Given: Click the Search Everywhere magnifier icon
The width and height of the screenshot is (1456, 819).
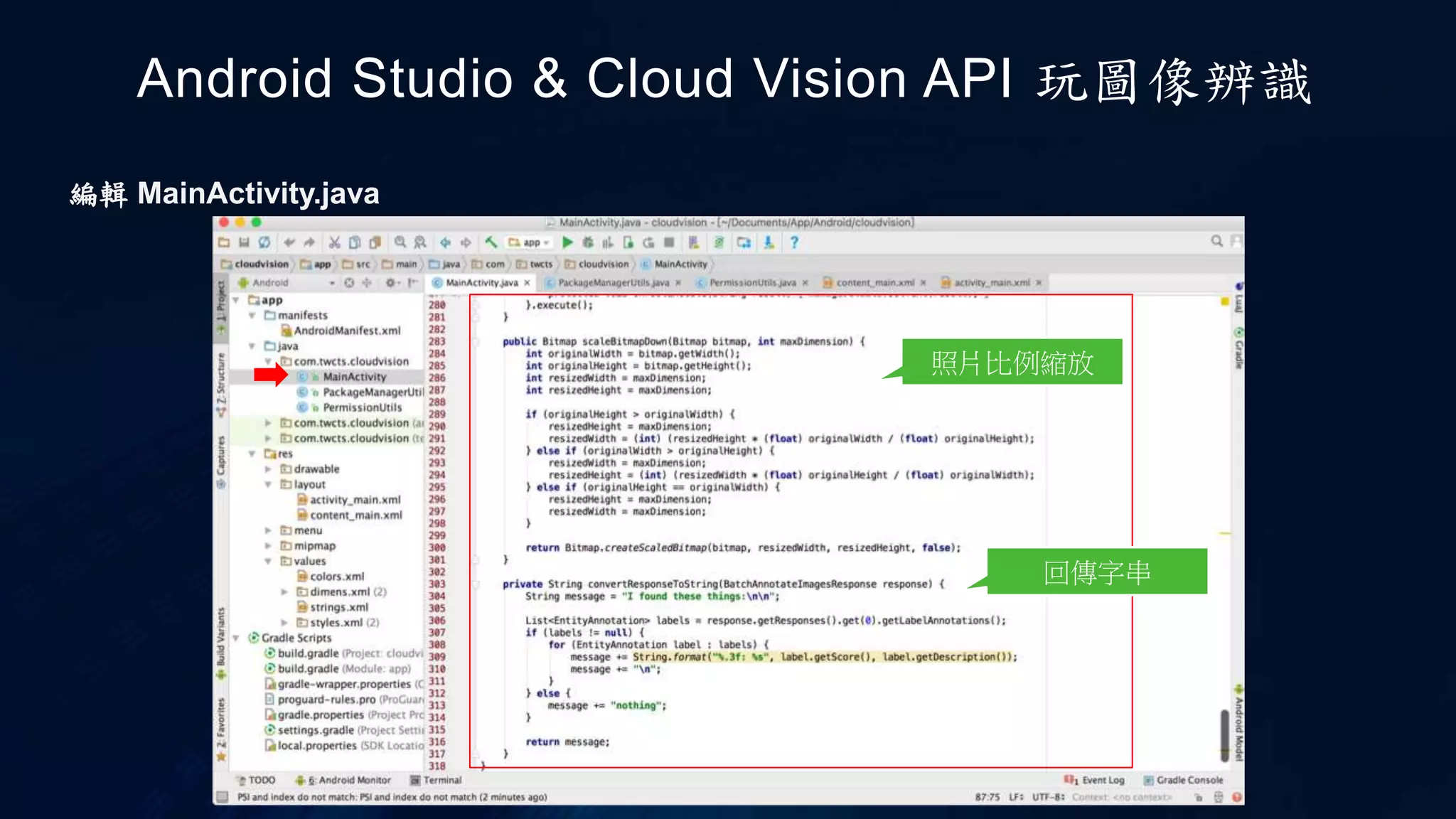Looking at the screenshot, I should click(x=1216, y=242).
